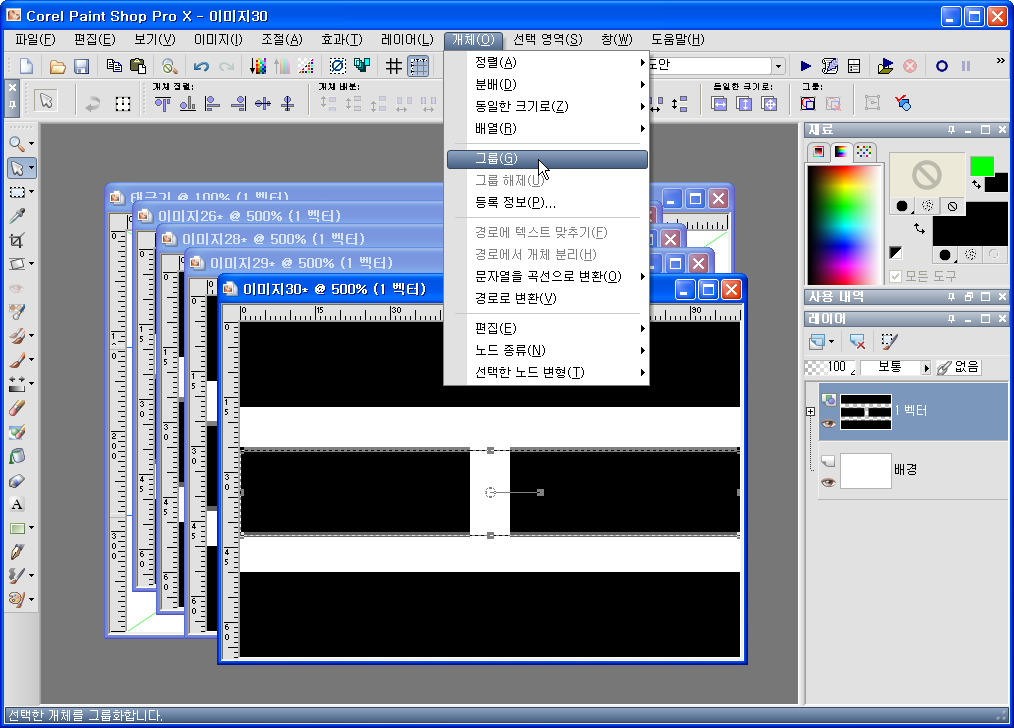Click the grid view icon in toolbar

click(393, 65)
